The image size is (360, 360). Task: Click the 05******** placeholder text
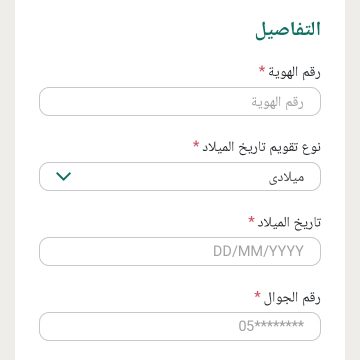[271, 326]
